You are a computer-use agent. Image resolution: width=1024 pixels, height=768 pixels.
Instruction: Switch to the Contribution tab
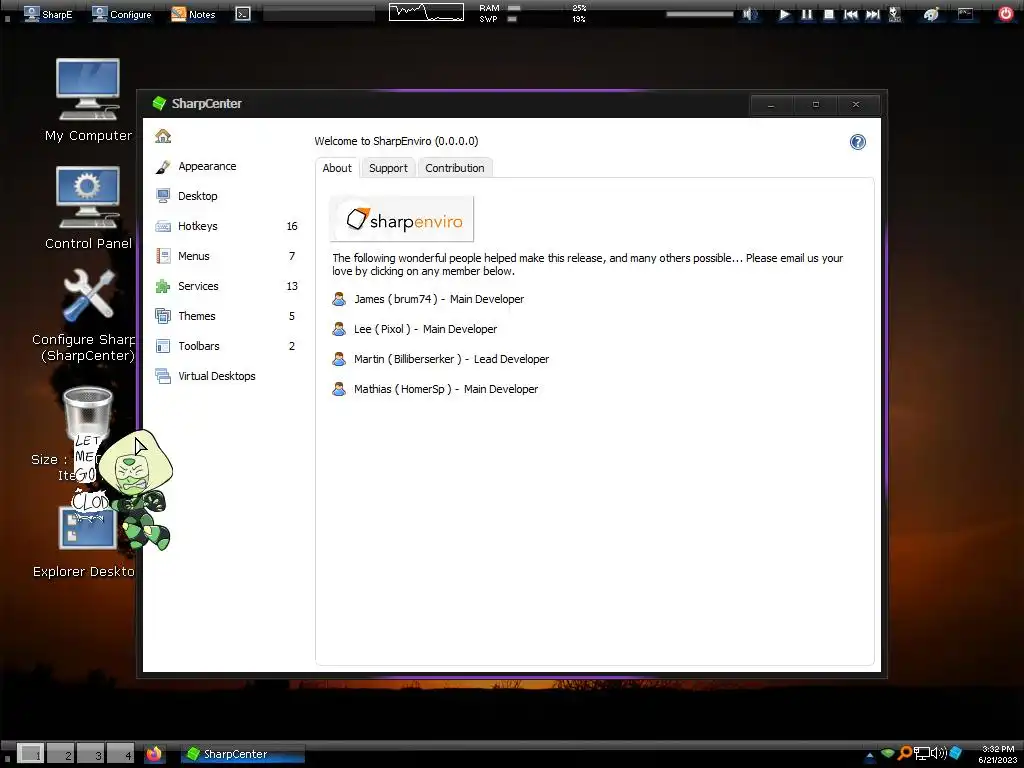point(455,168)
